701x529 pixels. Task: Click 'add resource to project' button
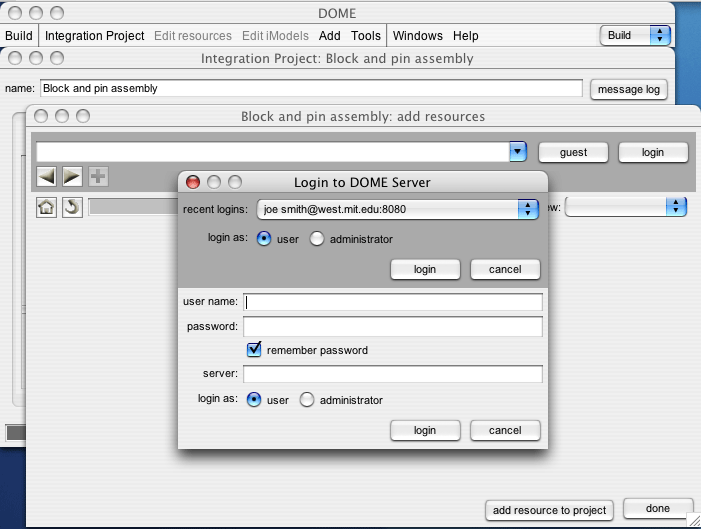coord(549,510)
